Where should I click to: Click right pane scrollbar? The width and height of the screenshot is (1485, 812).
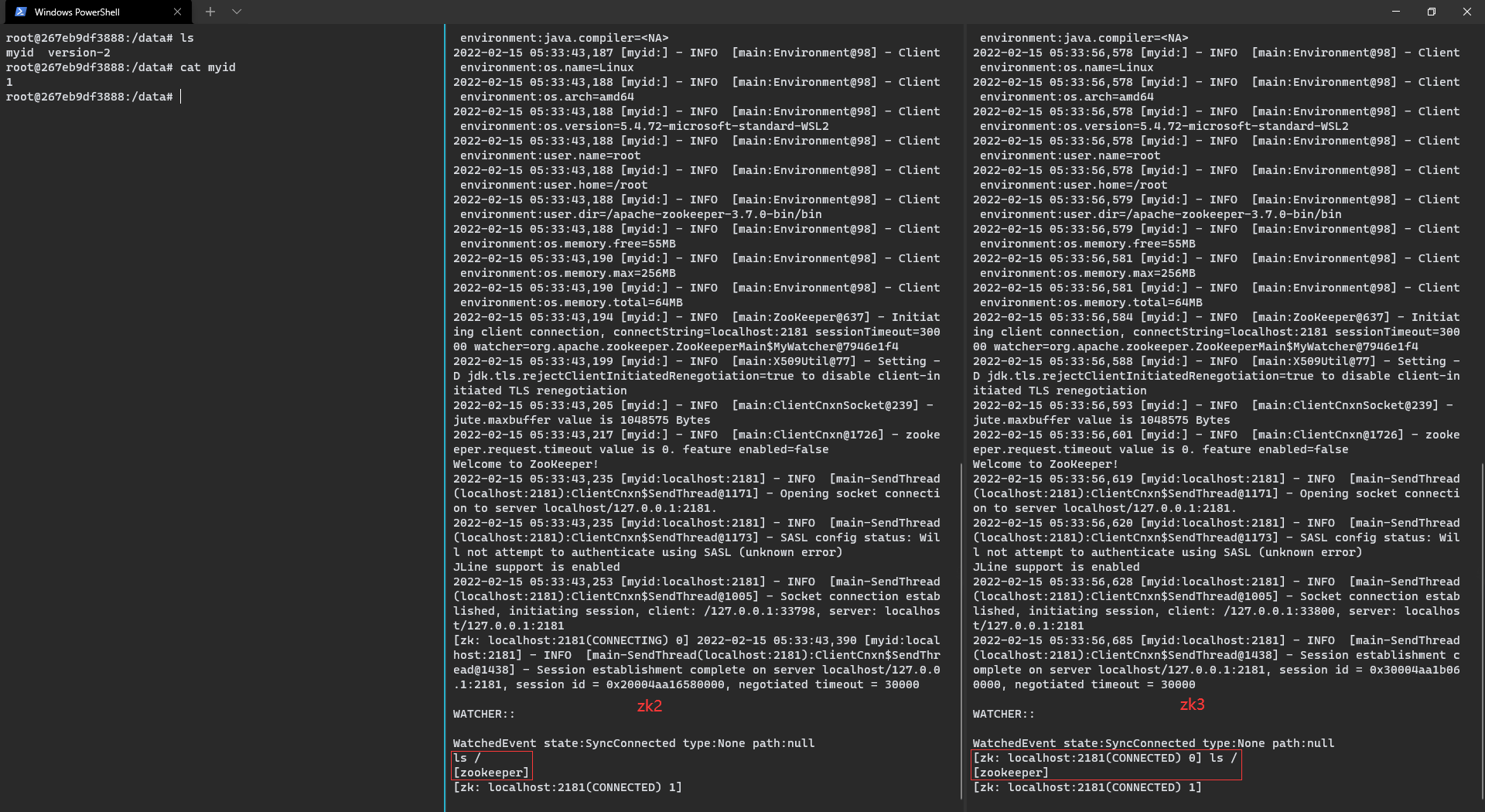pos(1481,630)
